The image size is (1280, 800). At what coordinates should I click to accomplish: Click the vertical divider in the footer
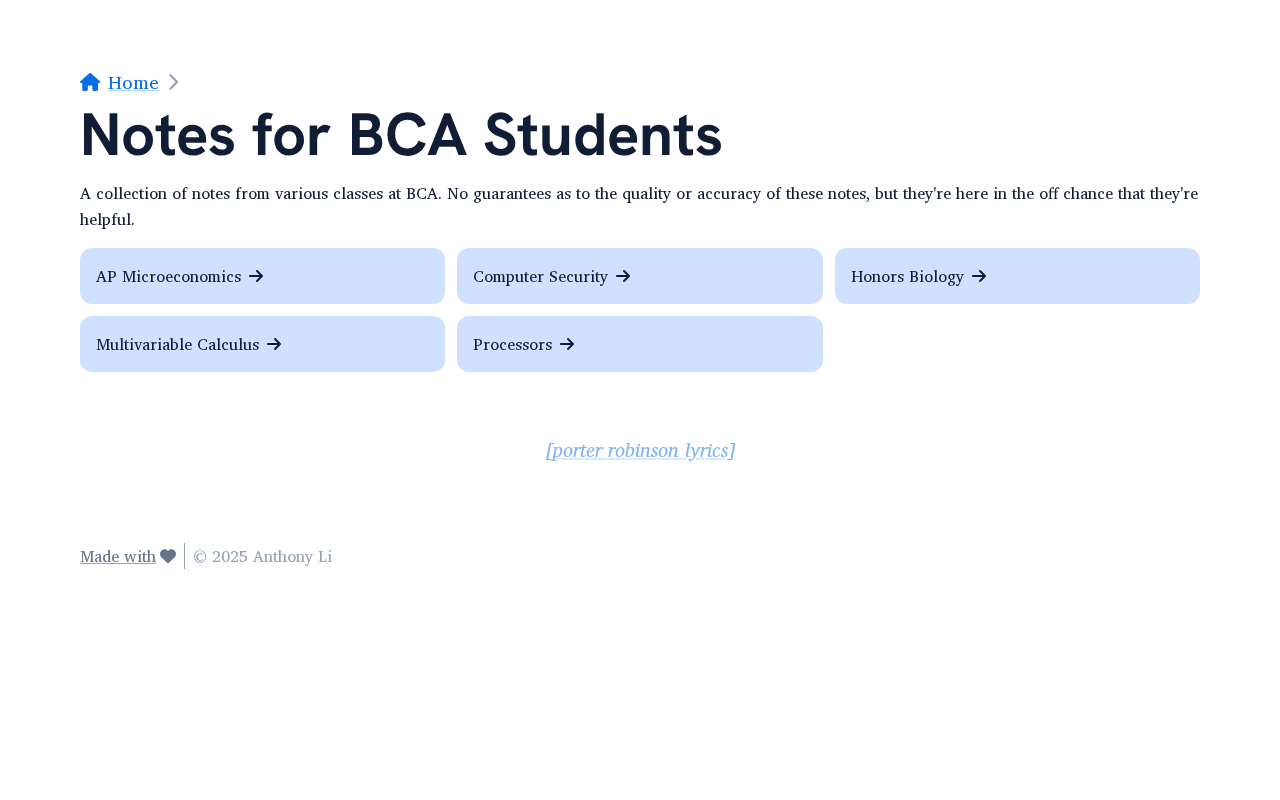click(x=185, y=556)
